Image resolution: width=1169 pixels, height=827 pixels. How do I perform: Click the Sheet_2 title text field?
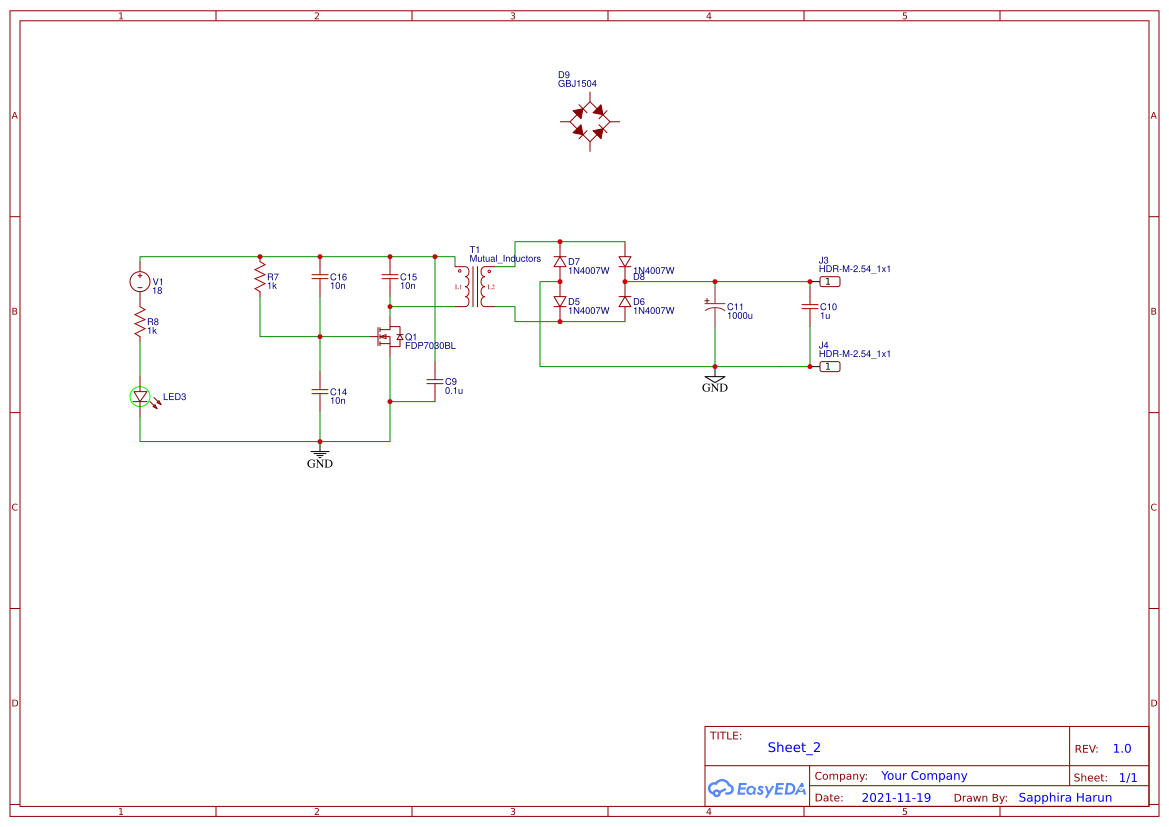point(793,747)
